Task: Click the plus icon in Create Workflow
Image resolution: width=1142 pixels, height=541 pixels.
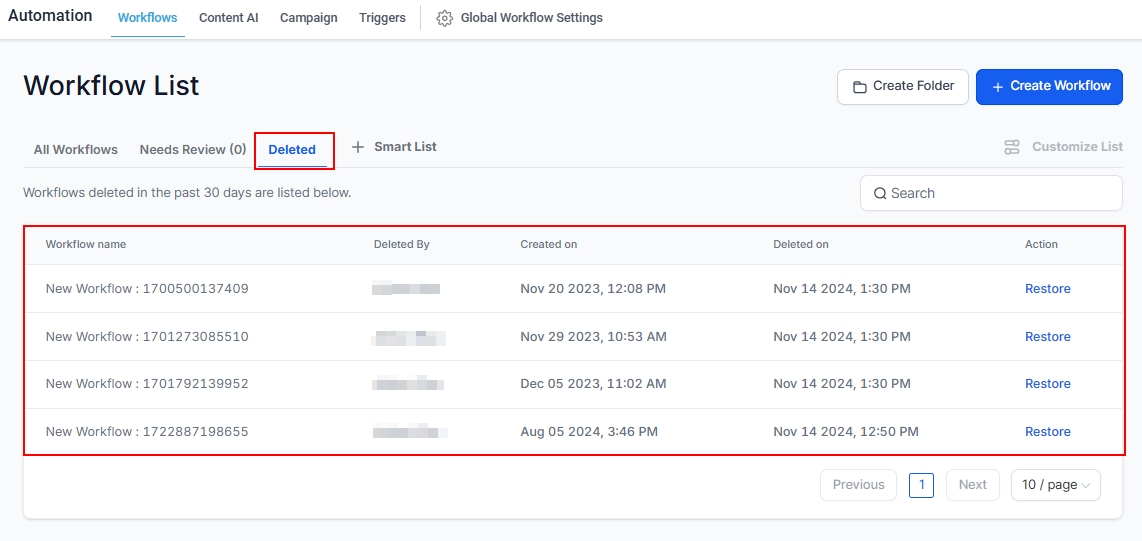Action: pyautogui.click(x=997, y=87)
